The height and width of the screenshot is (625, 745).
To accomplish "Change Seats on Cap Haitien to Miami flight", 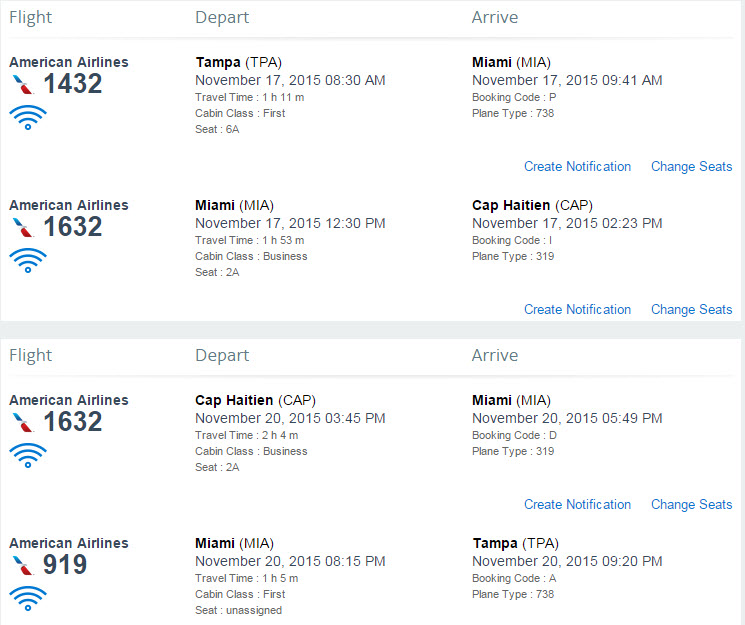I will (691, 504).
